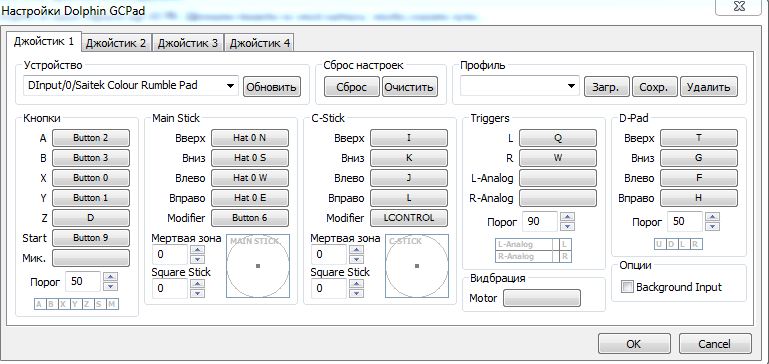
Task: Remap button Y (Button 1)
Action: tap(91, 198)
